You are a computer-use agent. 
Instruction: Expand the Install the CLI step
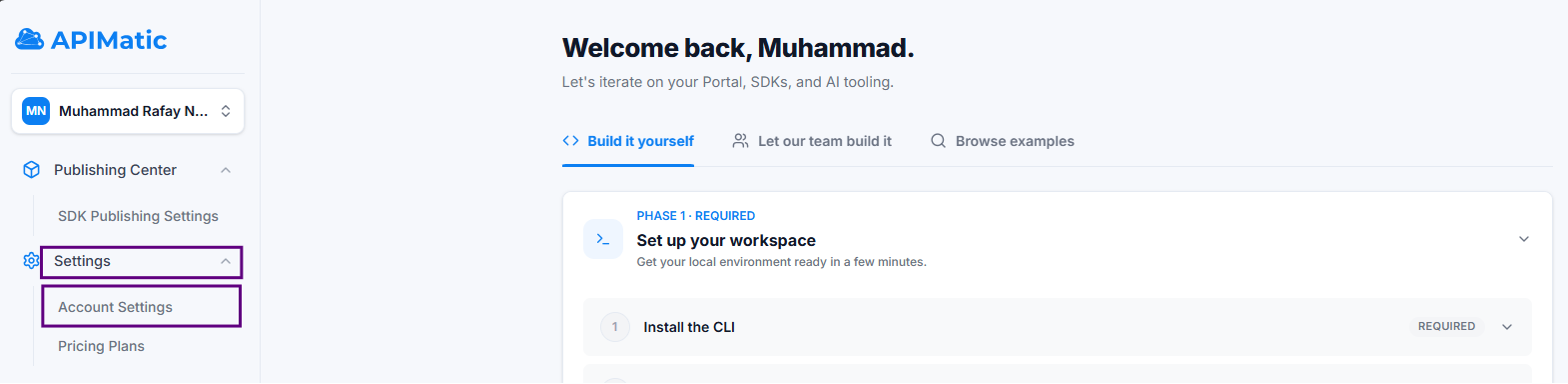(1507, 327)
